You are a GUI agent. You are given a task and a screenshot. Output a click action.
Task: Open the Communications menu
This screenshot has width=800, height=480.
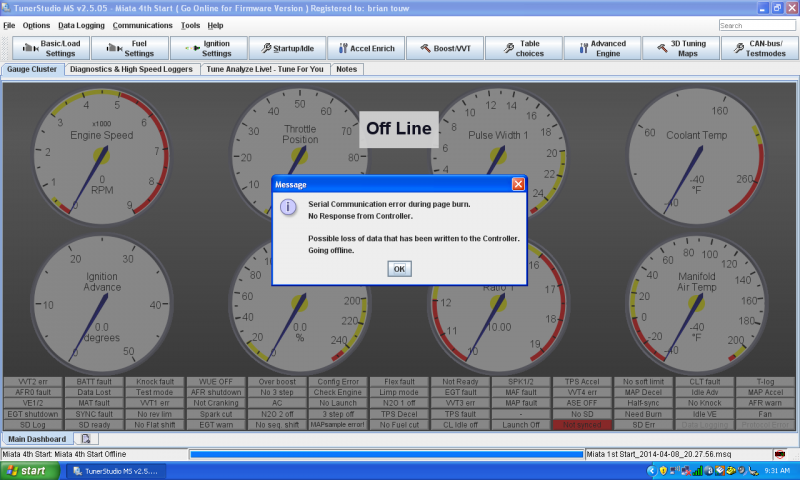142,26
